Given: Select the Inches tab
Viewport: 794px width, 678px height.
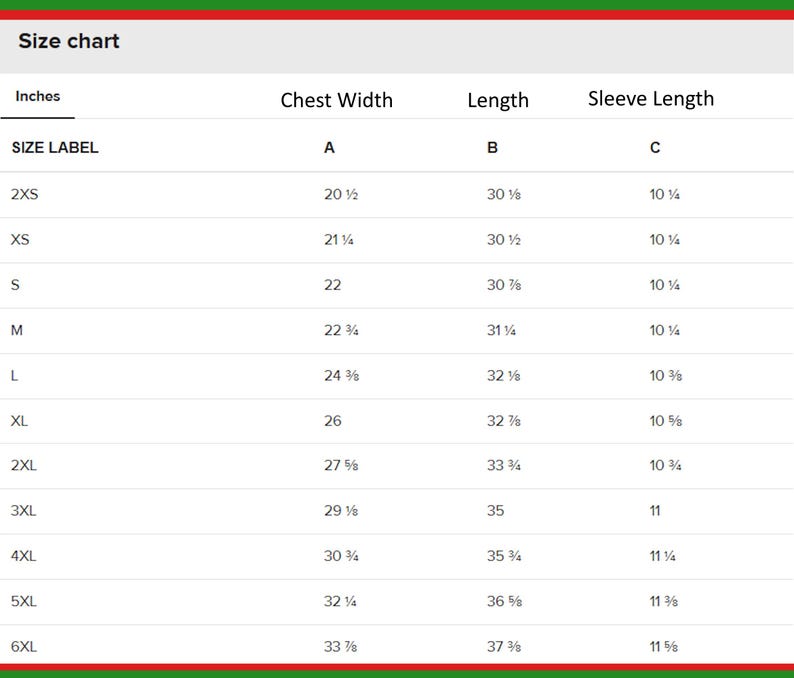Looking at the screenshot, I should pyautogui.click(x=37, y=96).
